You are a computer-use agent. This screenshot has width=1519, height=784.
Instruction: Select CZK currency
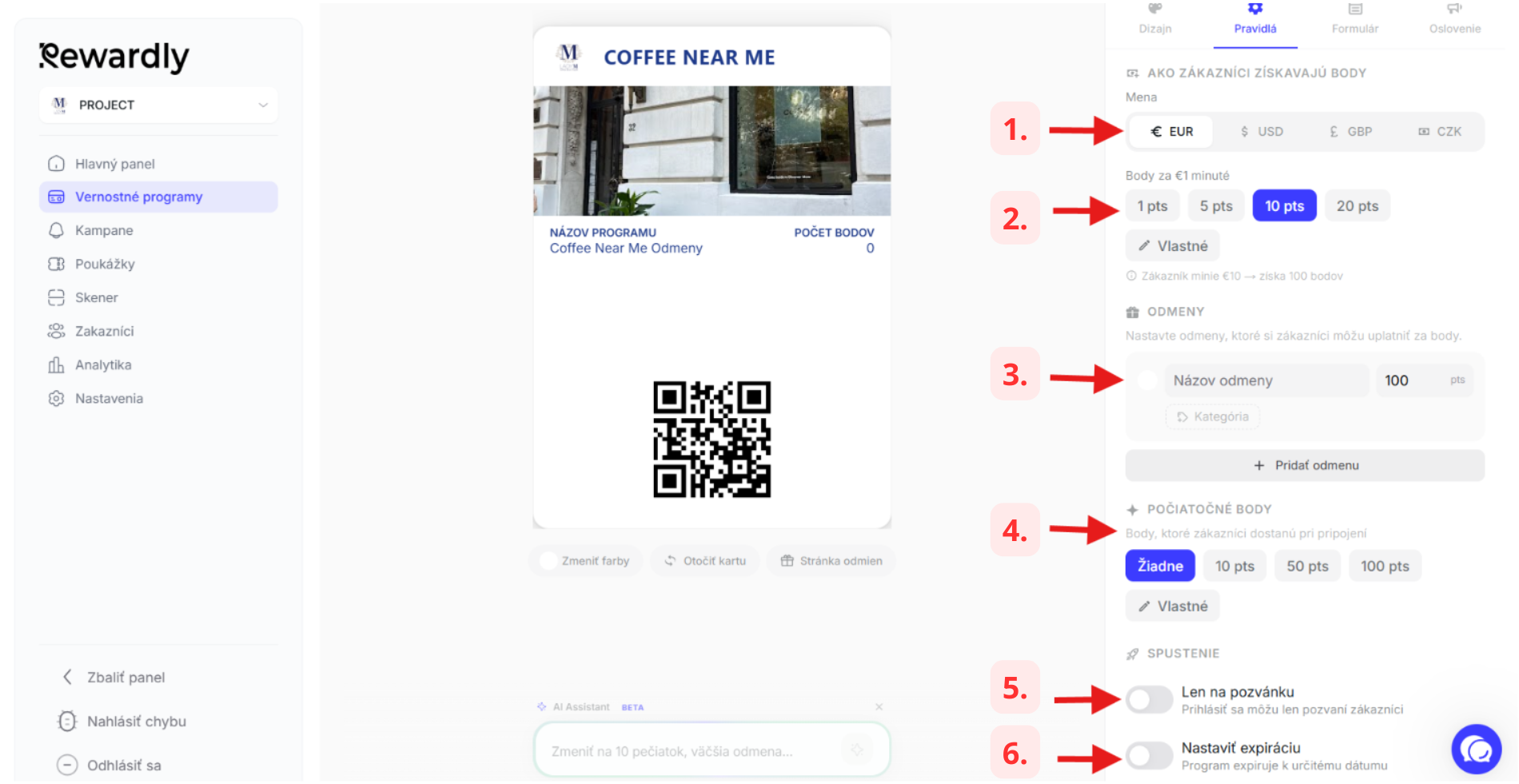point(1440,132)
